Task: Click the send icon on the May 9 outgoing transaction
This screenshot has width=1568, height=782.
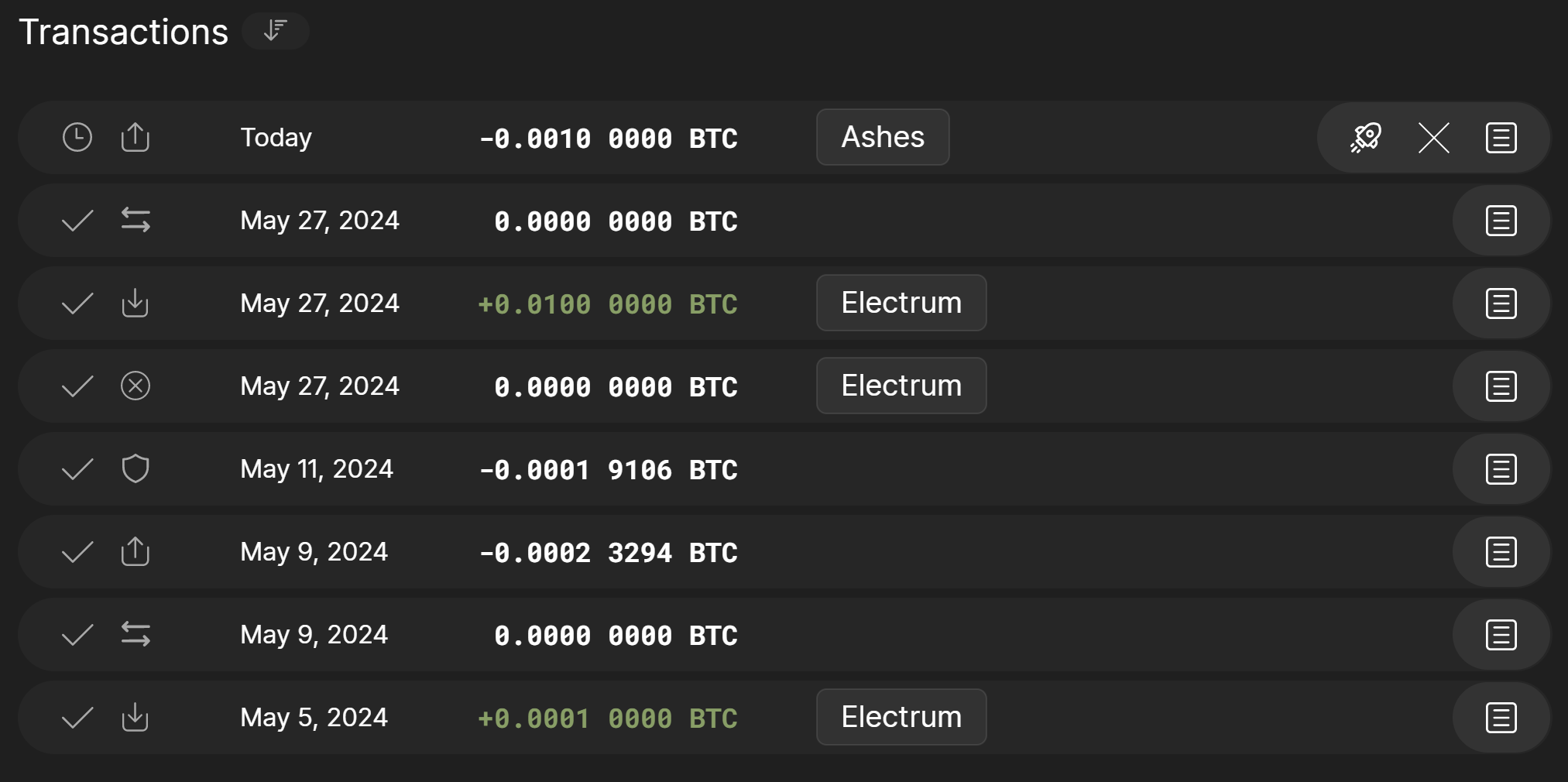Action: pyautogui.click(x=136, y=551)
